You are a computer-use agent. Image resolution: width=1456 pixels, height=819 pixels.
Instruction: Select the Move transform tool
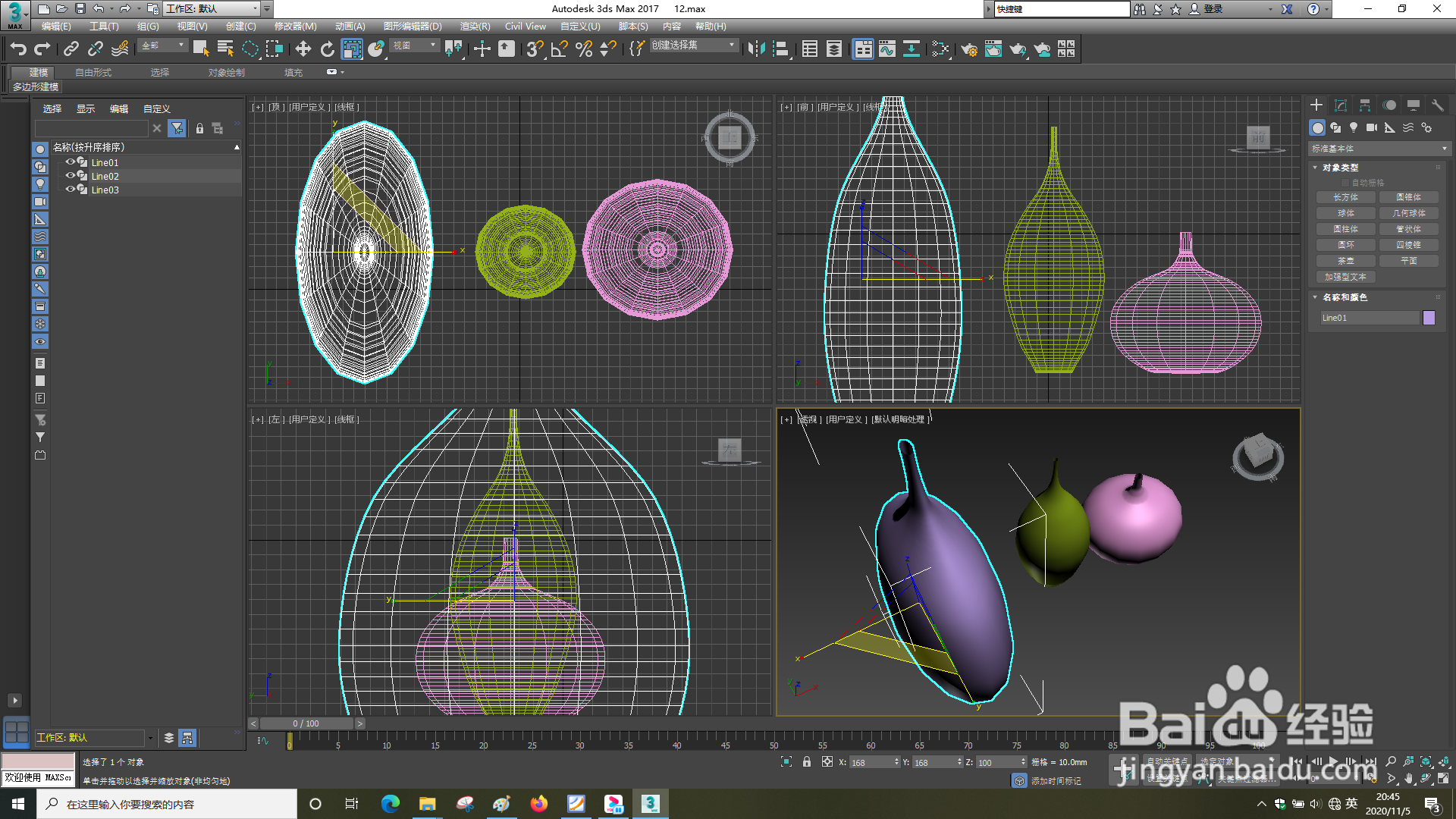(x=303, y=49)
